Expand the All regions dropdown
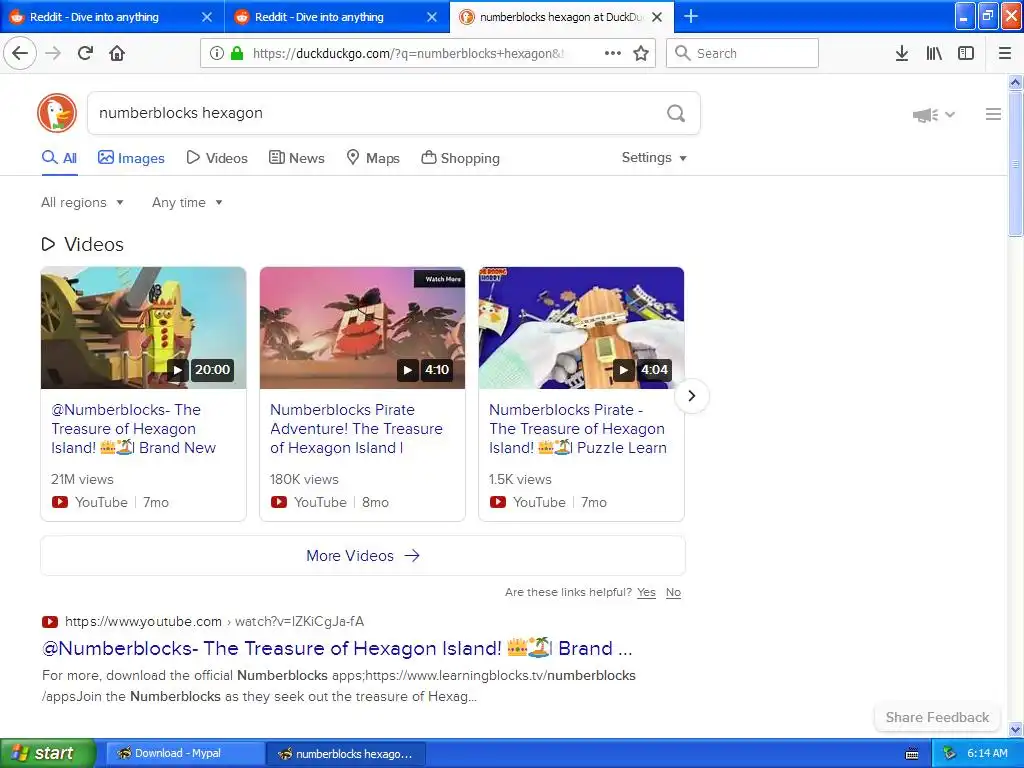The height and width of the screenshot is (768, 1024). click(82, 202)
